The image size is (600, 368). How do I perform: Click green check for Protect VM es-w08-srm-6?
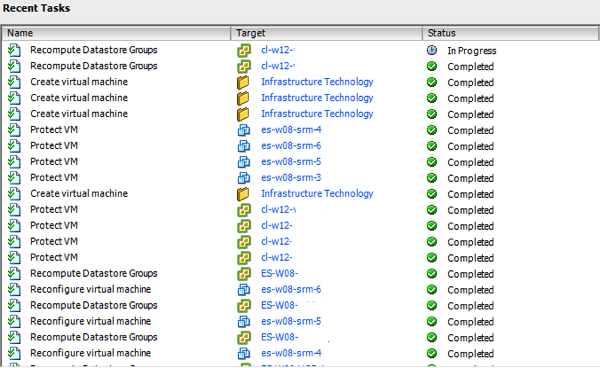tap(432, 146)
